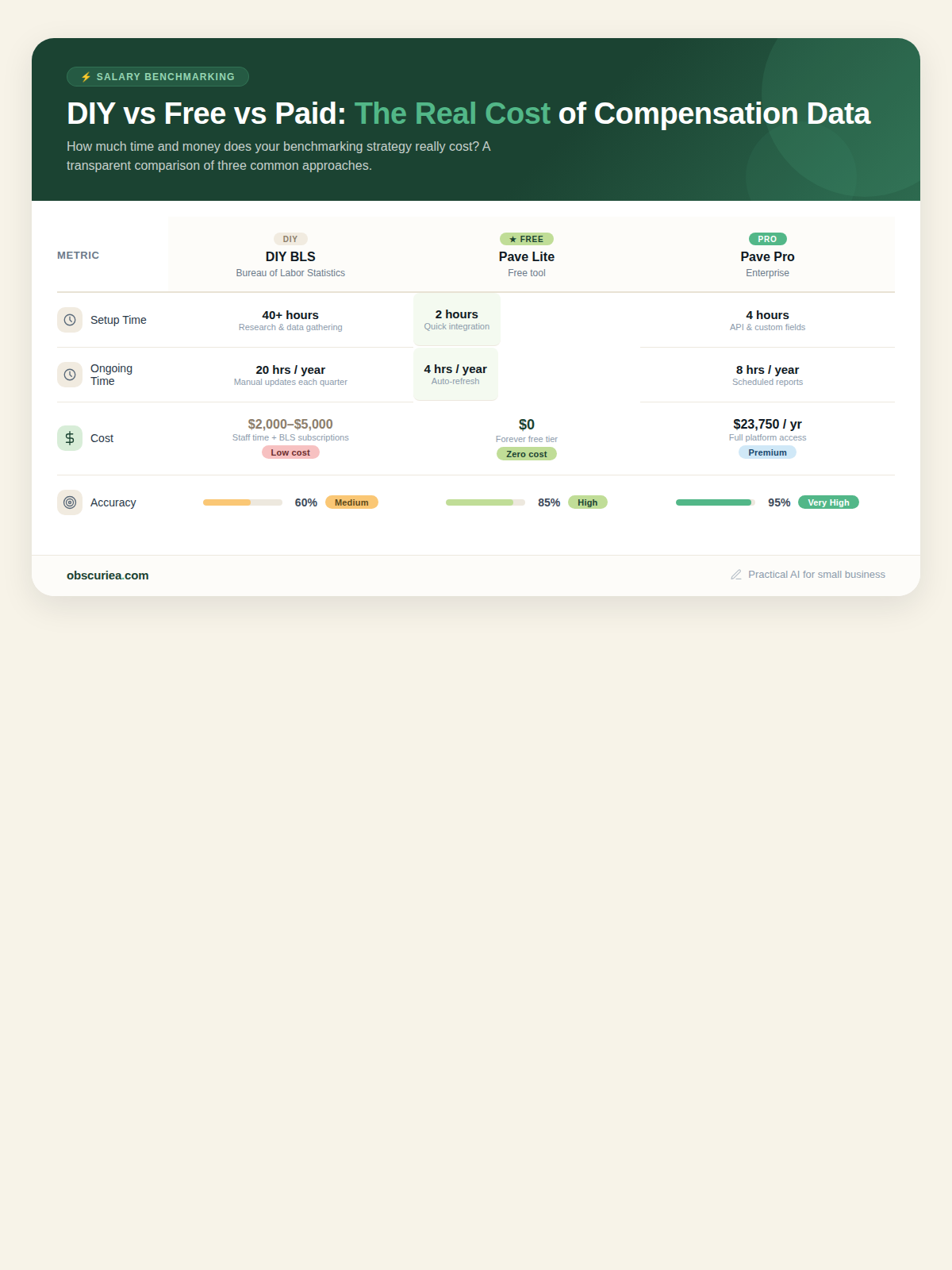
Task: Select the DIY BLS column heading
Action: (x=290, y=256)
